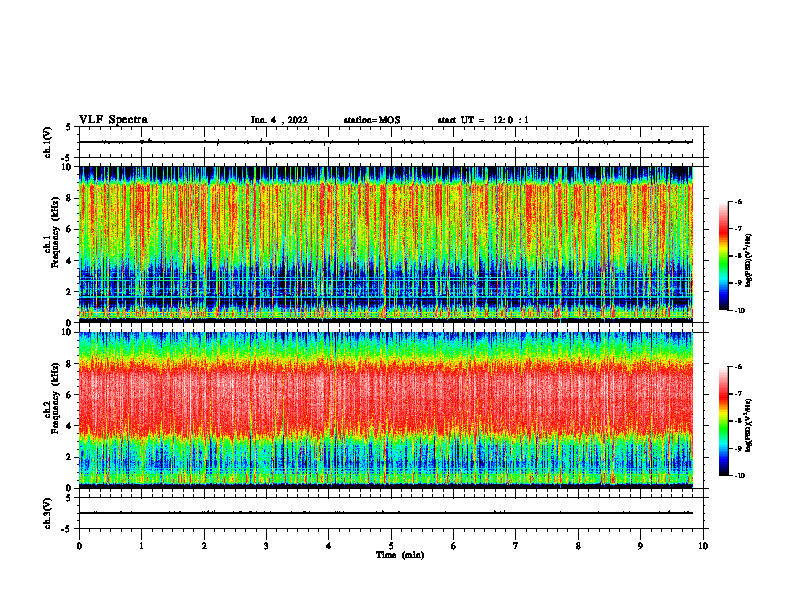Viewport: 792px width, 612px height.
Task: Select the ch.2 "Frequency (kHz)" axis label
Action: click(55, 398)
